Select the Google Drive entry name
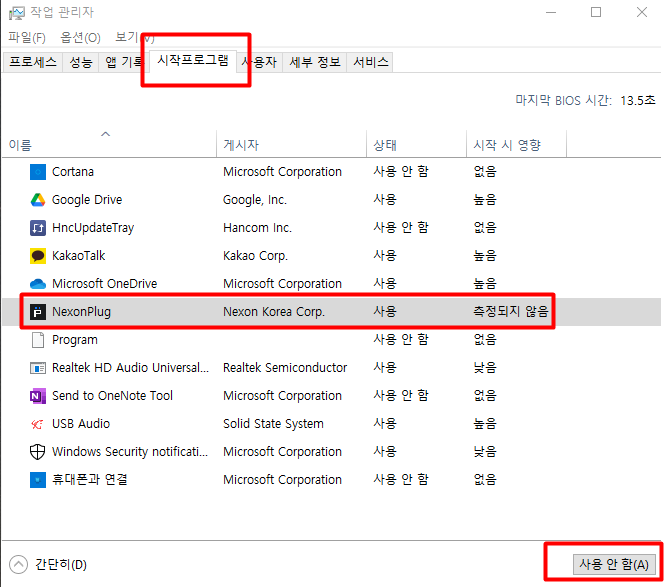664x587 pixels. tap(87, 199)
